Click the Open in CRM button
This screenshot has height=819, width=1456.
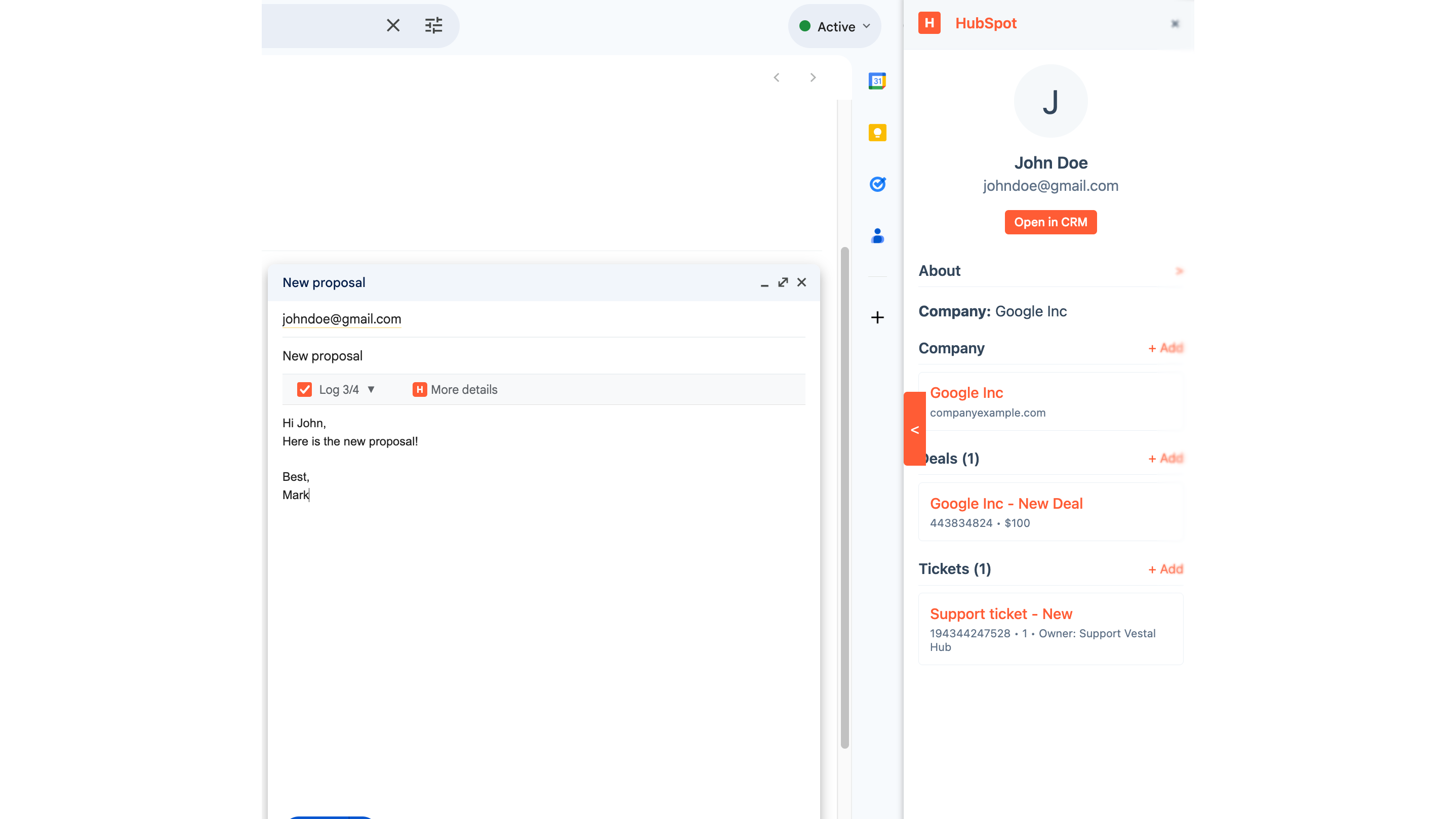pyautogui.click(x=1050, y=222)
